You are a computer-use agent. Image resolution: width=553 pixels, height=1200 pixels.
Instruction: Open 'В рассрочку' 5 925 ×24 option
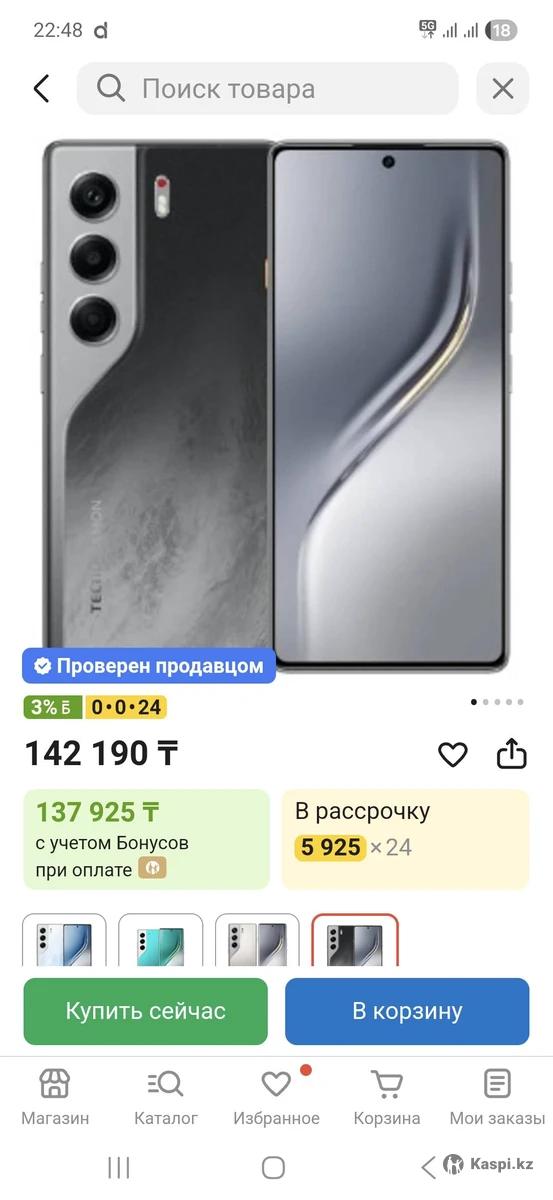coord(405,839)
